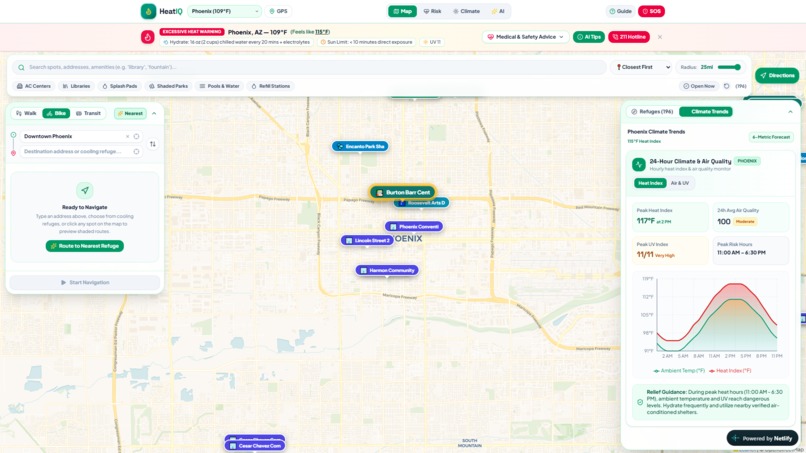Screen dimensions: 806x453
Task: Switch to the AI tab
Action: click(x=498, y=11)
